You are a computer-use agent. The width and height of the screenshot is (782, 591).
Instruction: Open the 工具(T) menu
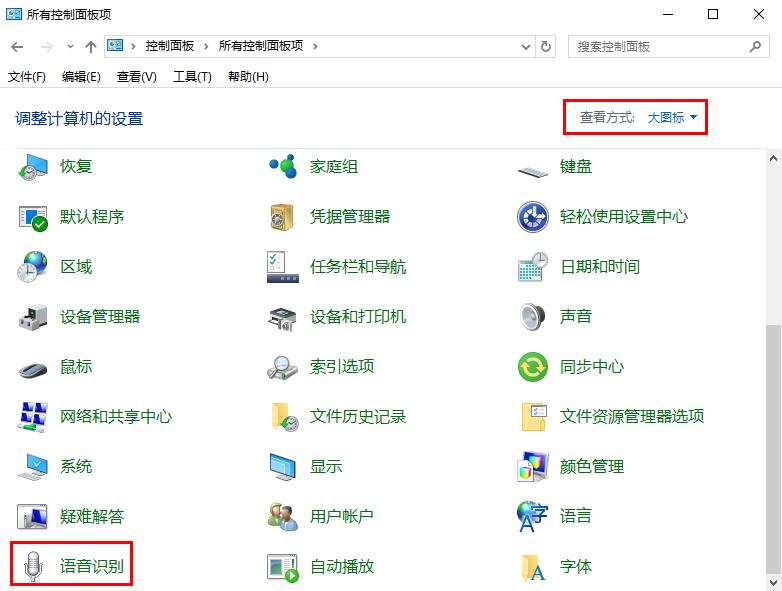tap(192, 77)
